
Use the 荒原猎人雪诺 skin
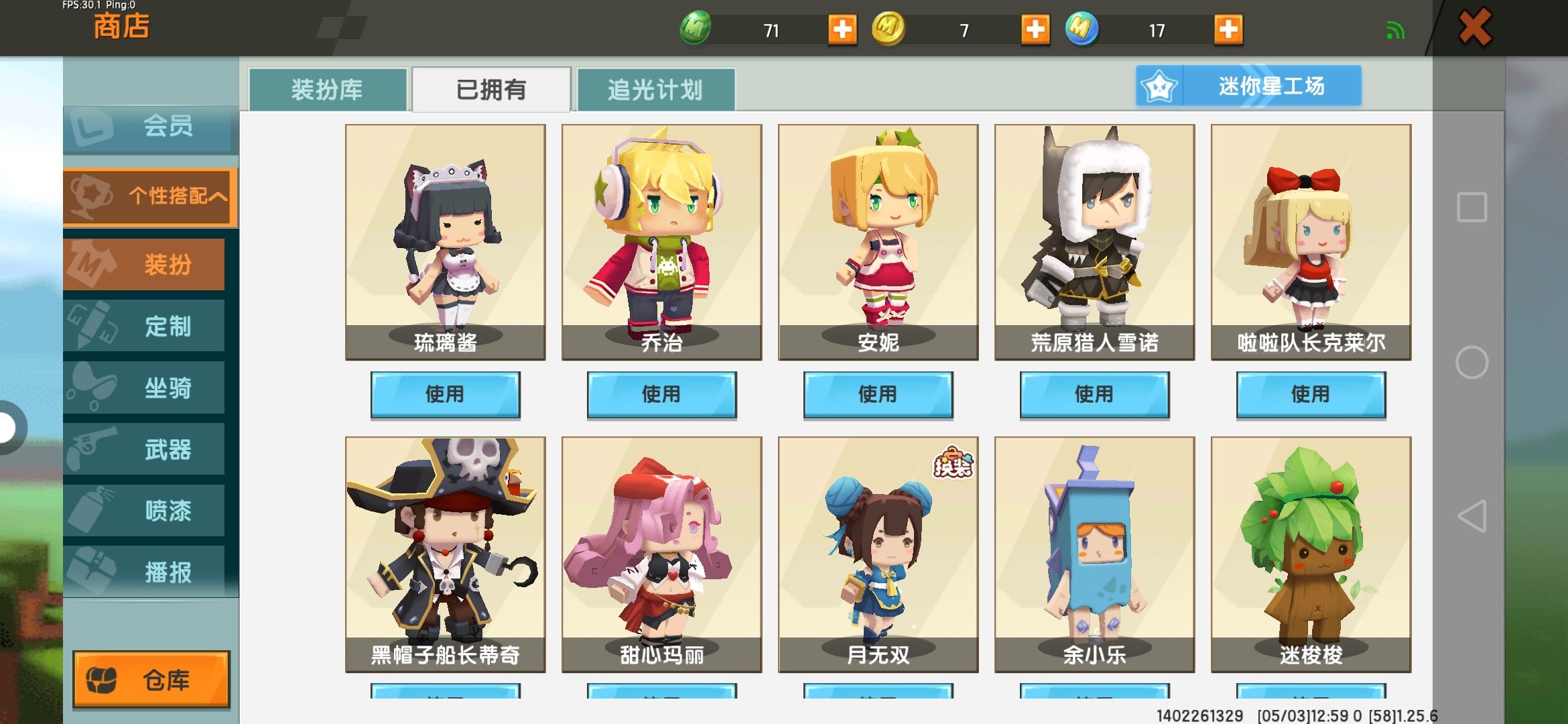1094,394
